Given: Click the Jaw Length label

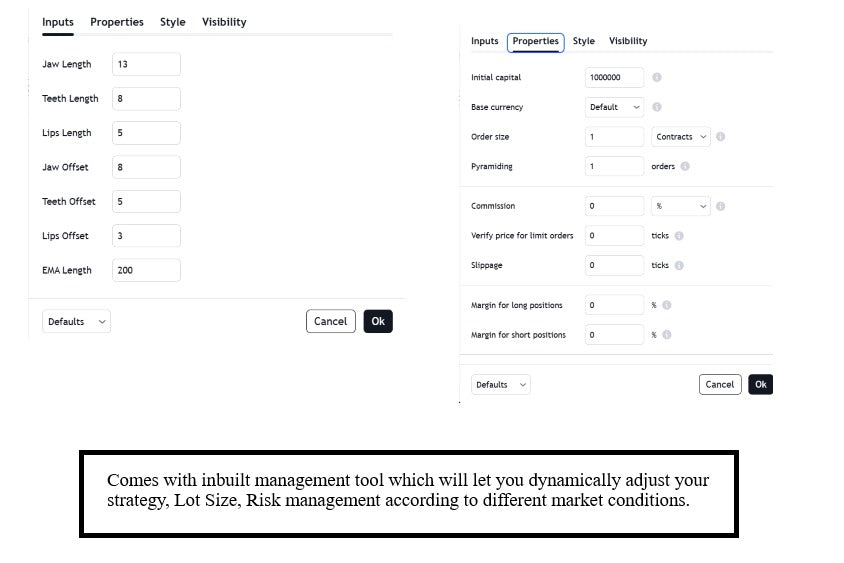Looking at the screenshot, I should tap(67, 64).
